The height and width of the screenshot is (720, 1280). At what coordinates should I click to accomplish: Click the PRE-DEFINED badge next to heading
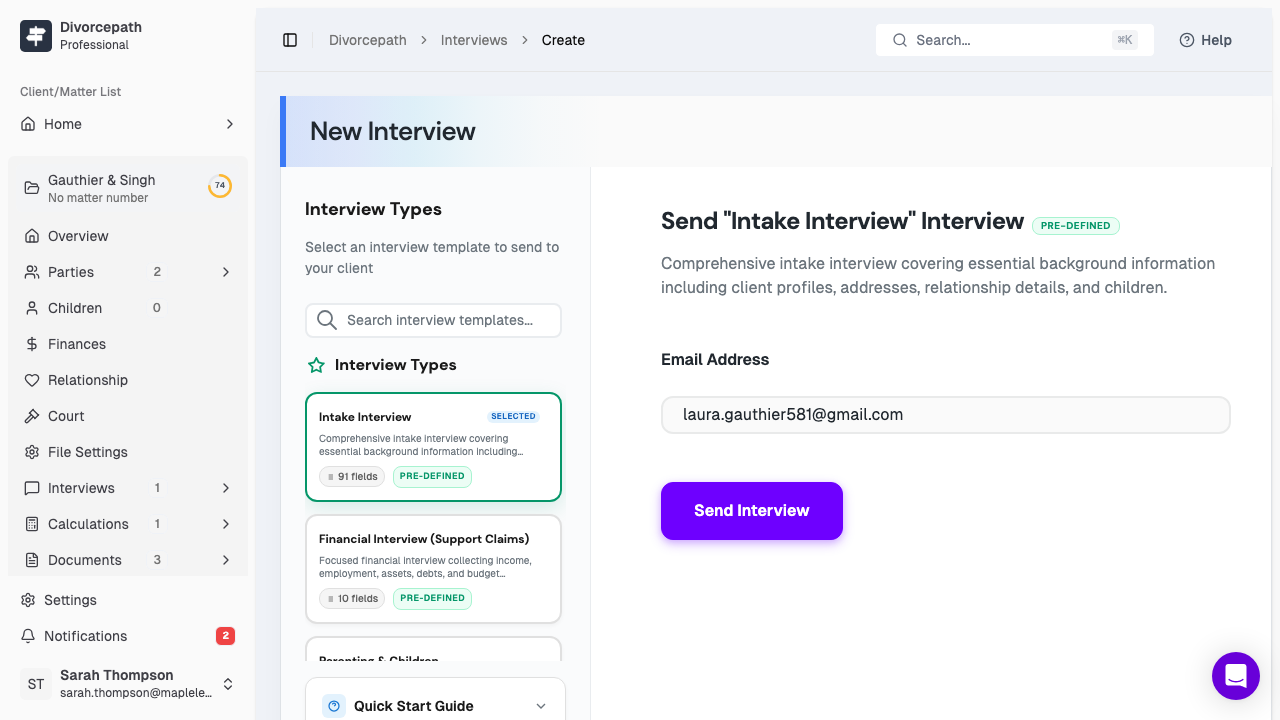pos(1076,226)
